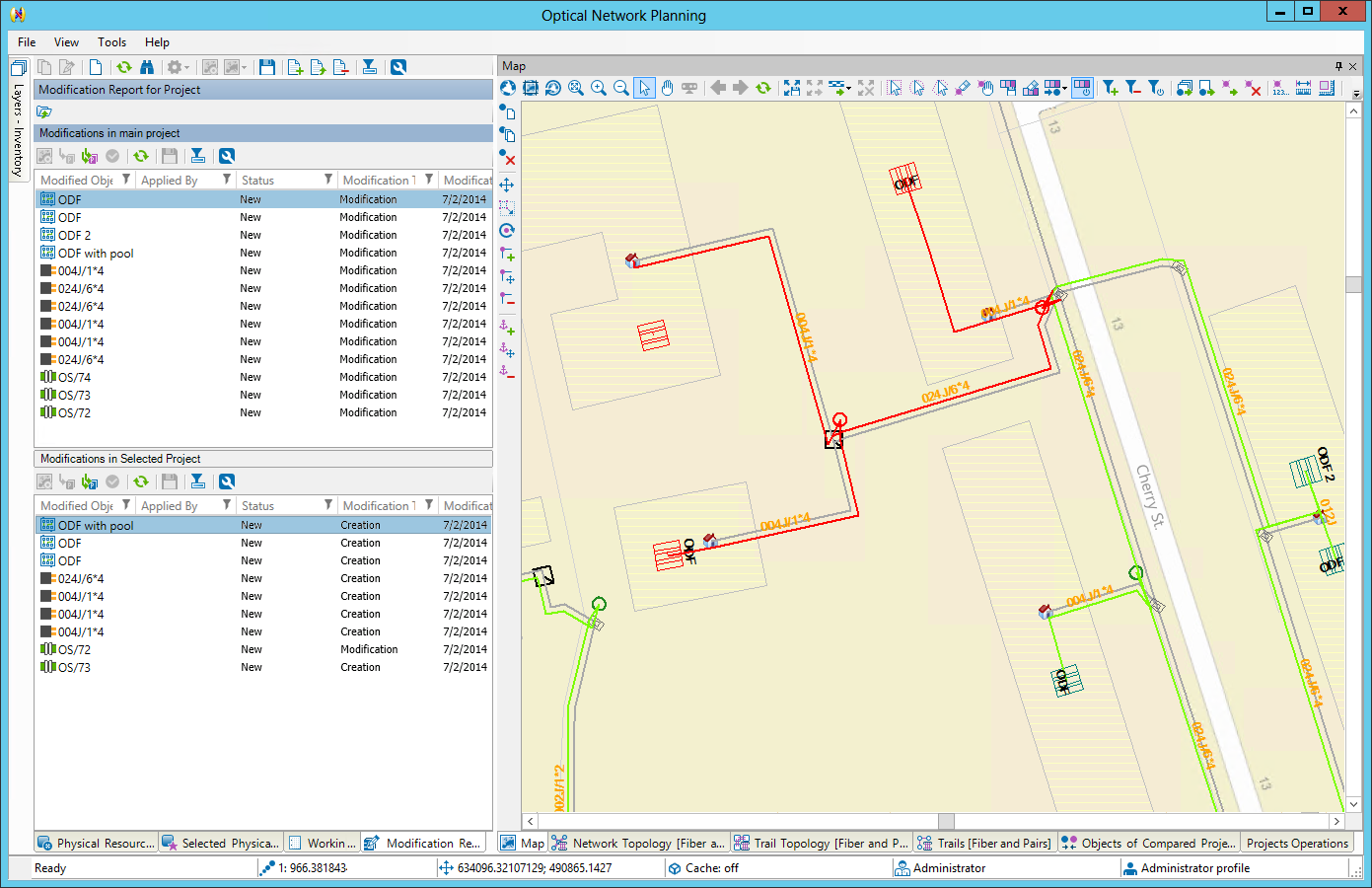The height and width of the screenshot is (888, 1372).
Task: Click the measure distance ruler icon
Action: coord(1304,88)
